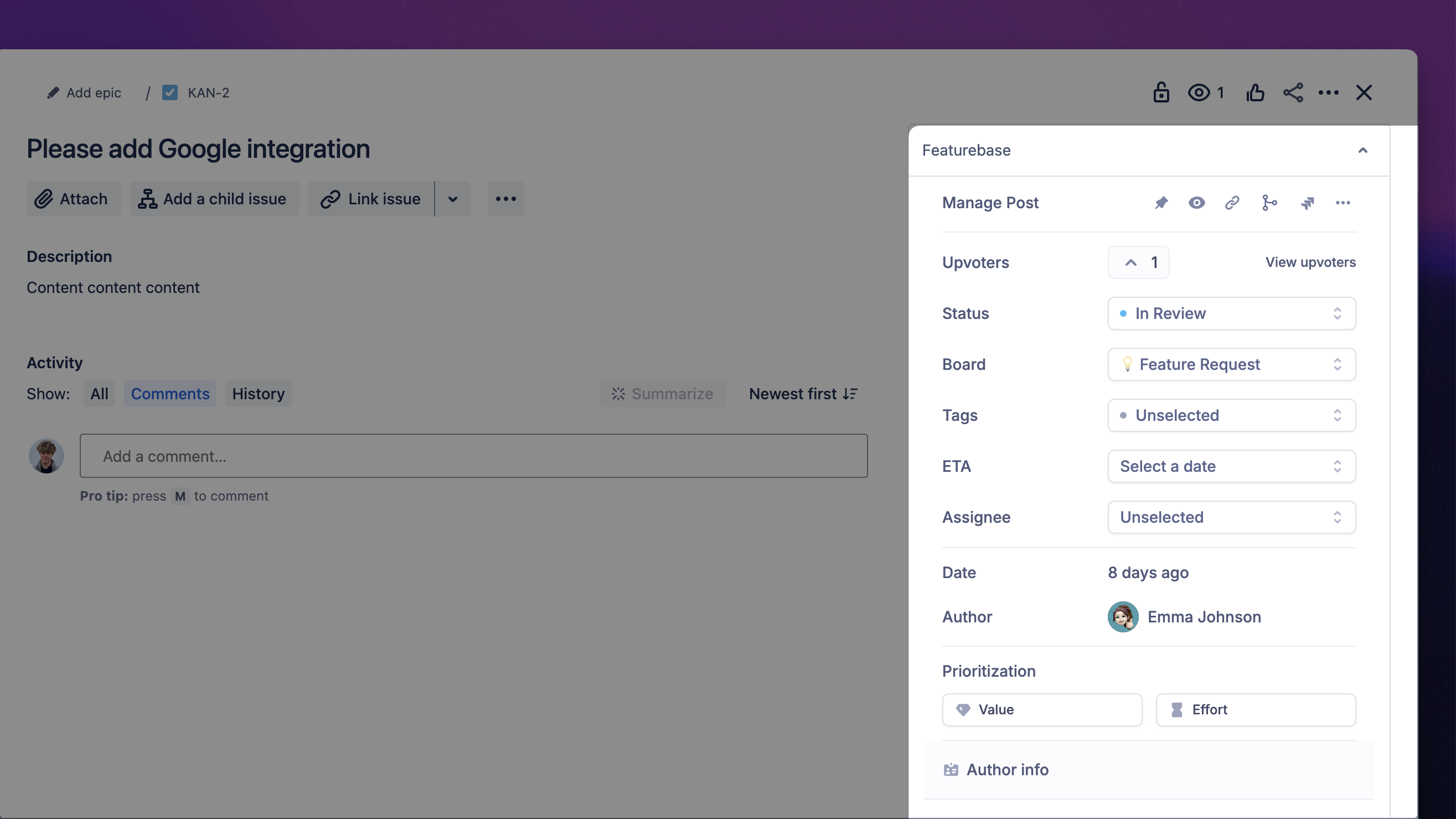Click the user avatar beside comment box
The image size is (1456, 819).
click(x=47, y=456)
